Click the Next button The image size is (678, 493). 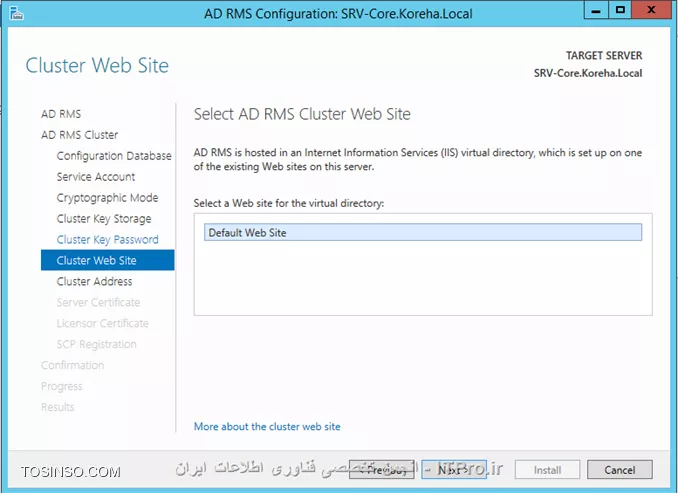[454, 470]
